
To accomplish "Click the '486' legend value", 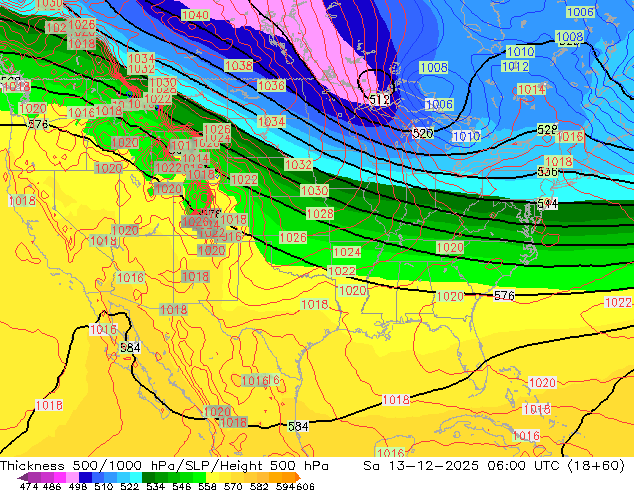I will [52, 486].
